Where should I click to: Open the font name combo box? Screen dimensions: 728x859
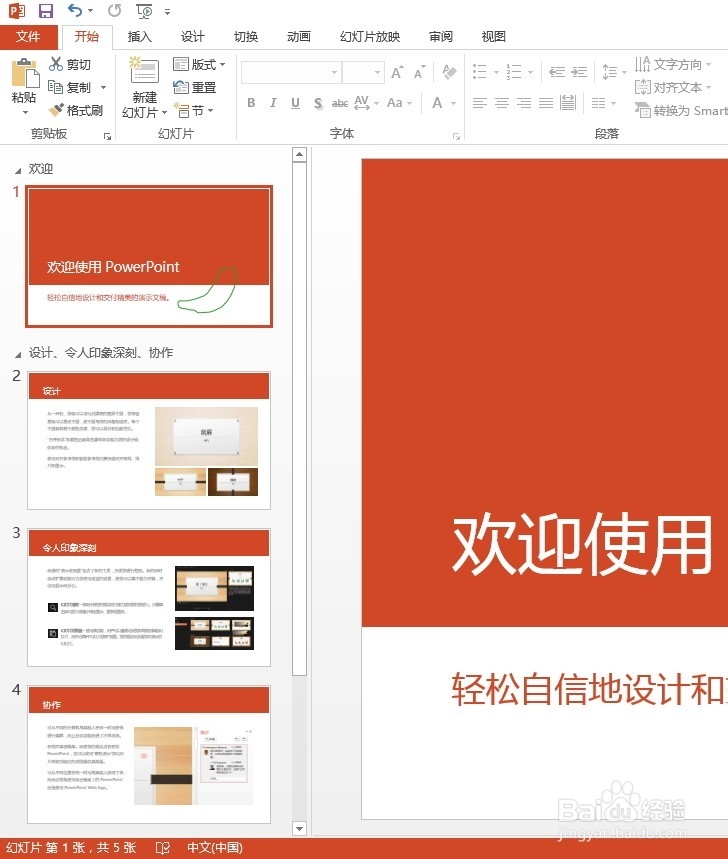point(291,72)
